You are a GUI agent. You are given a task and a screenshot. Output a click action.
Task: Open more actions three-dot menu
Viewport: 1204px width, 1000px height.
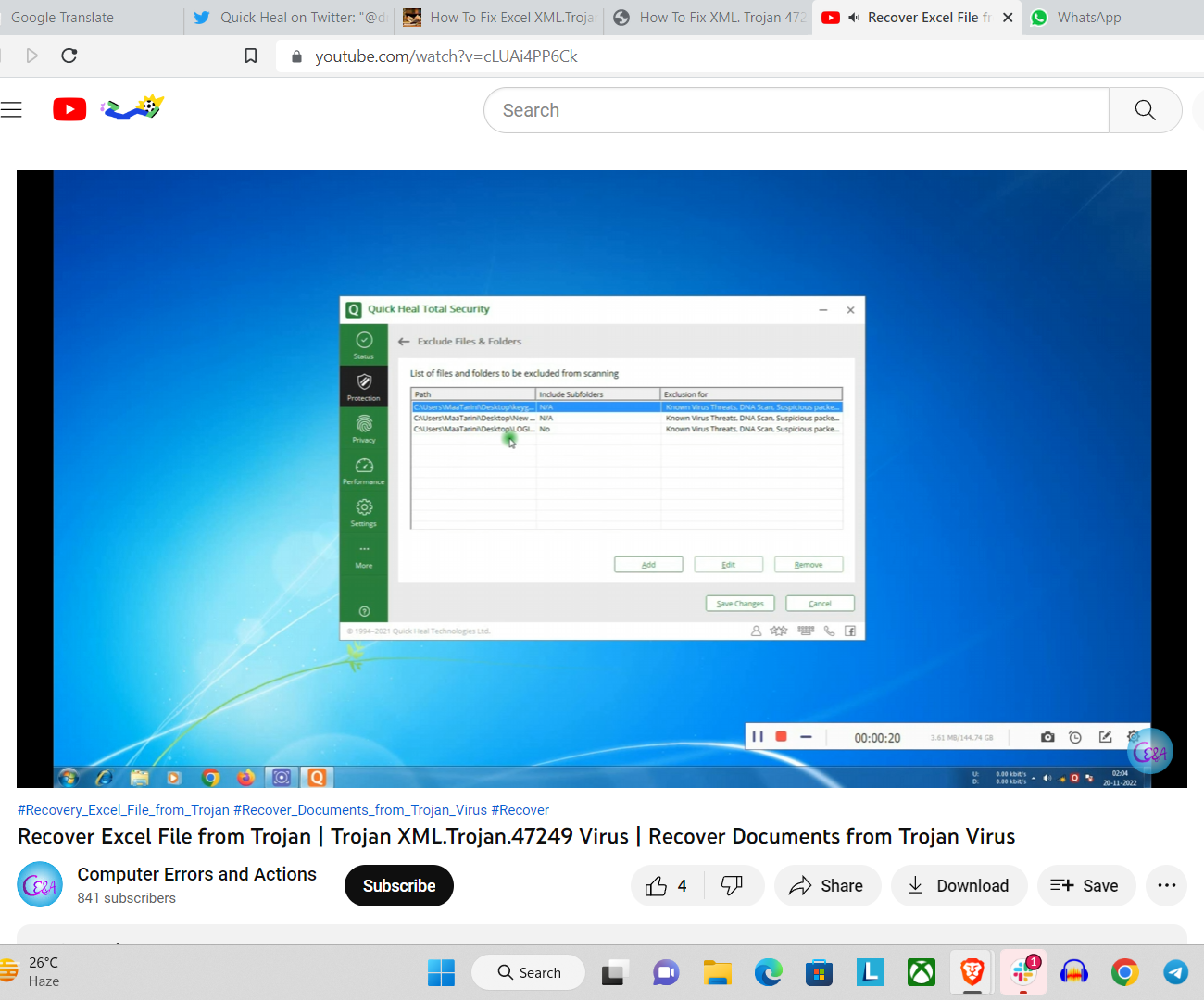(x=1166, y=886)
